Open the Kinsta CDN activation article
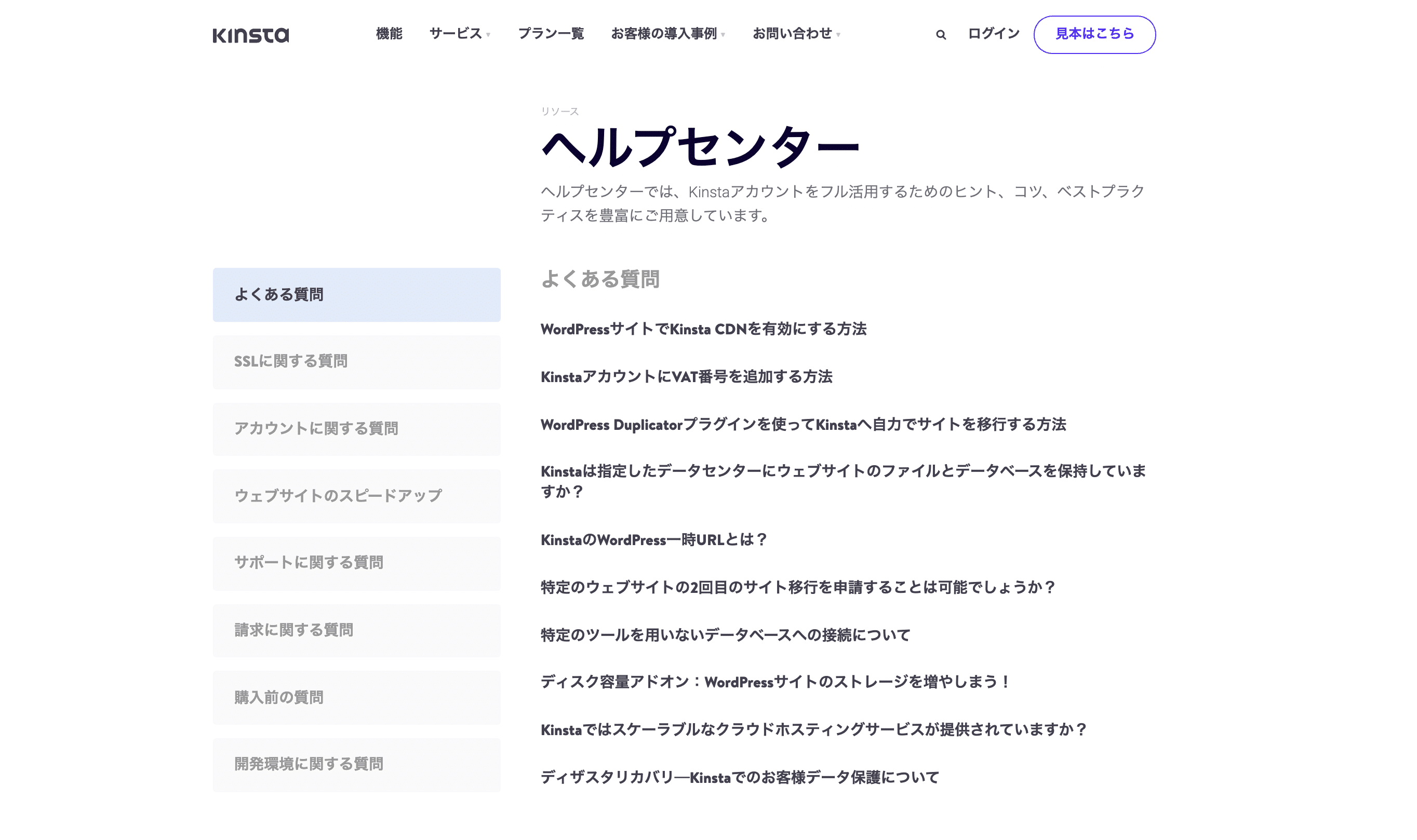The width and height of the screenshot is (1417, 840). [x=704, y=328]
